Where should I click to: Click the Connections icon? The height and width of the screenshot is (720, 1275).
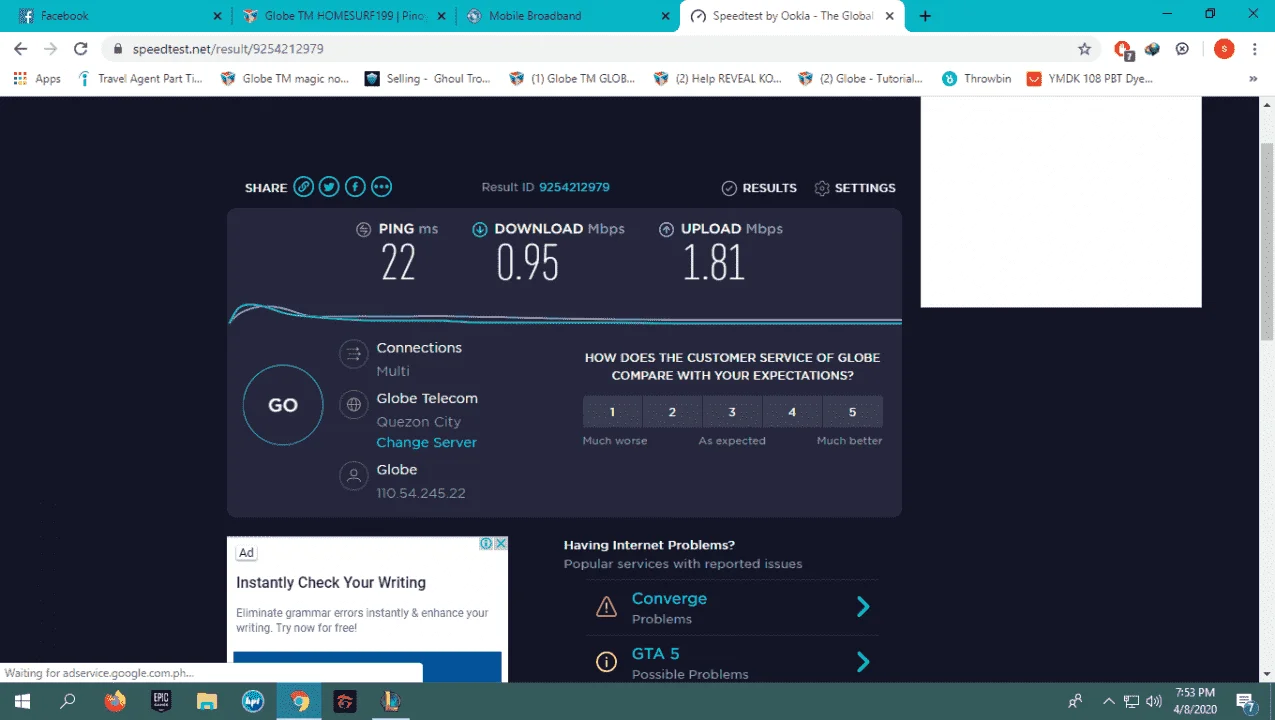(353, 354)
